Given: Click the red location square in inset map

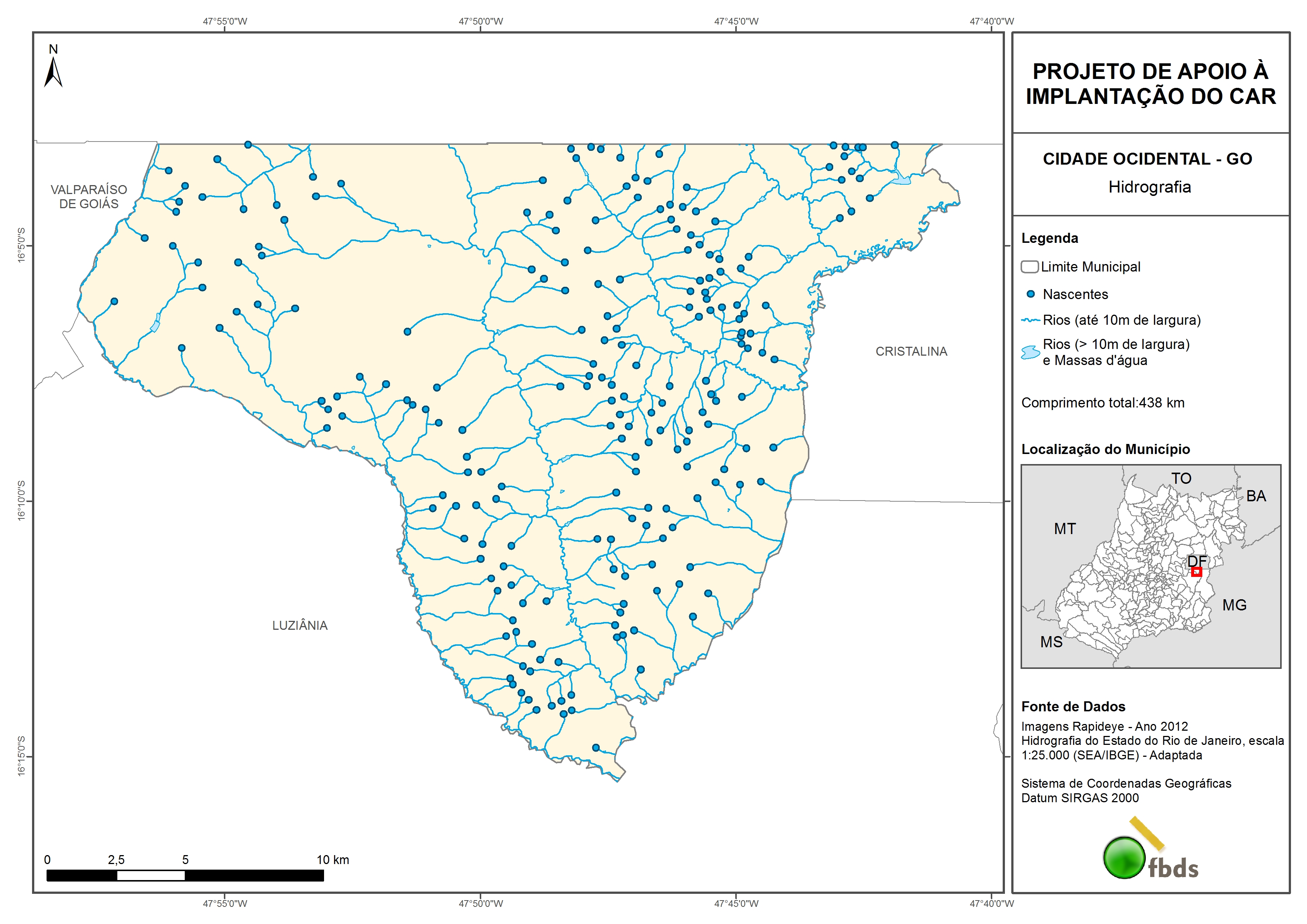Looking at the screenshot, I should [x=1196, y=572].
